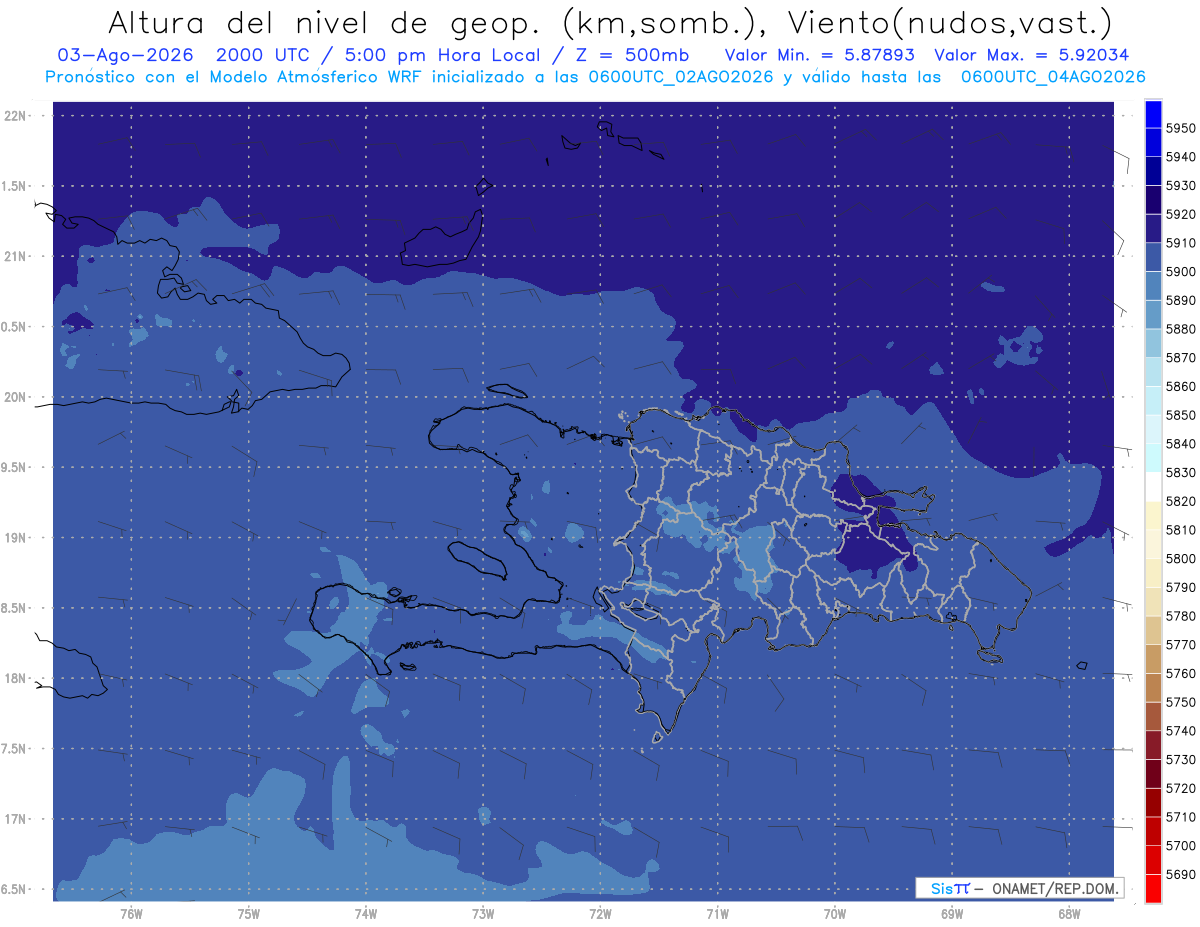The image size is (1200, 927).
Task: Select the 'Z = 500mb' level label
Action: 632,55
